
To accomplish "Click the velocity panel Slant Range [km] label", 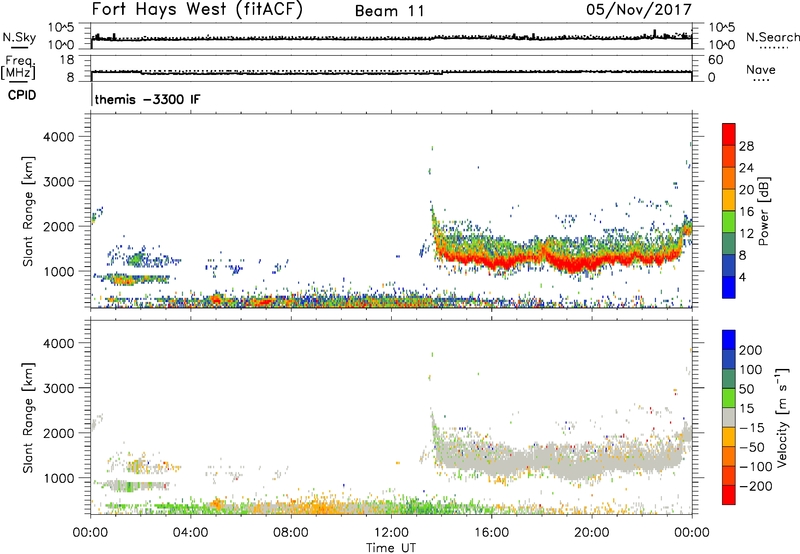I will point(28,417).
